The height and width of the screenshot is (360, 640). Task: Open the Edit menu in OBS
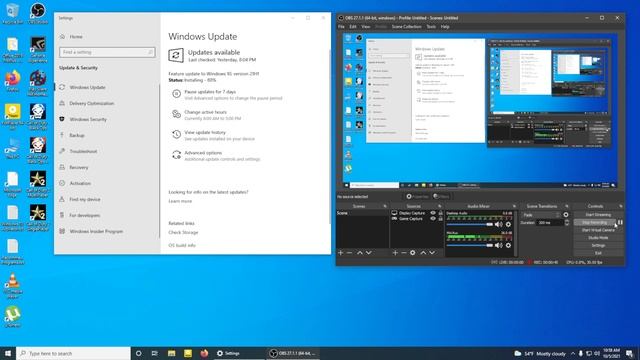pyautogui.click(x=353, y=27)
